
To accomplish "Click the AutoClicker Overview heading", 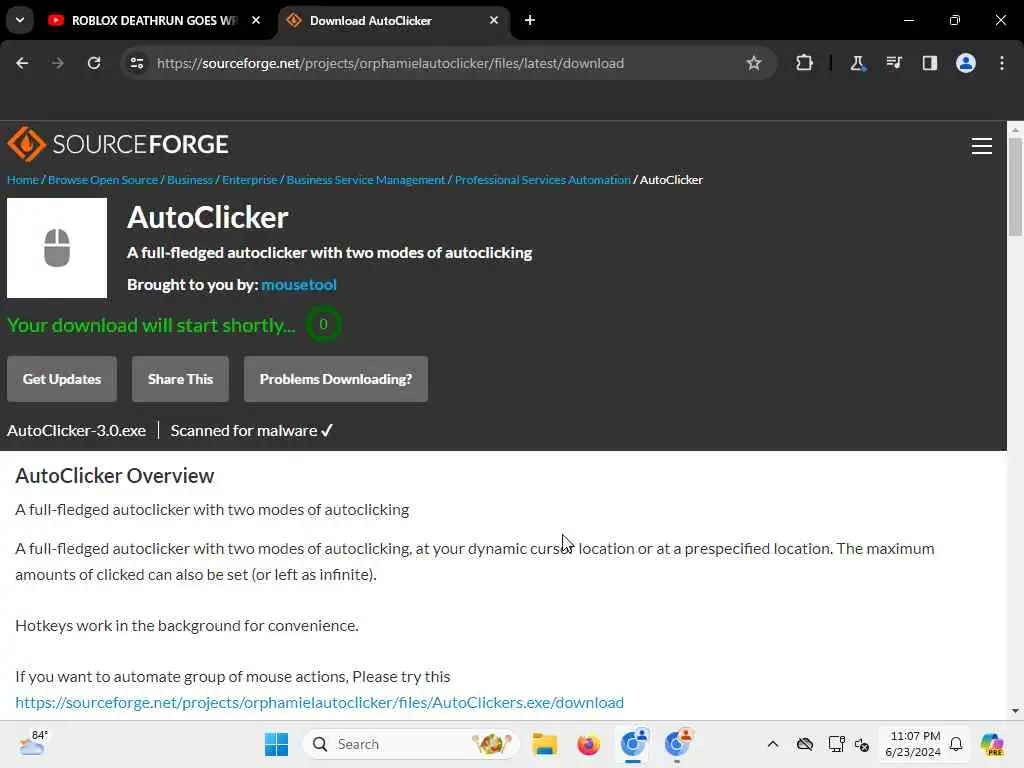I will tap(115, 475).
